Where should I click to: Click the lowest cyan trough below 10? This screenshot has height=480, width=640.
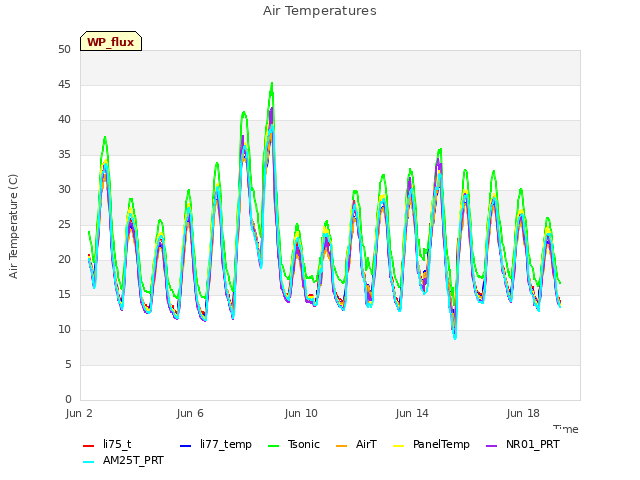coord(455,338)
